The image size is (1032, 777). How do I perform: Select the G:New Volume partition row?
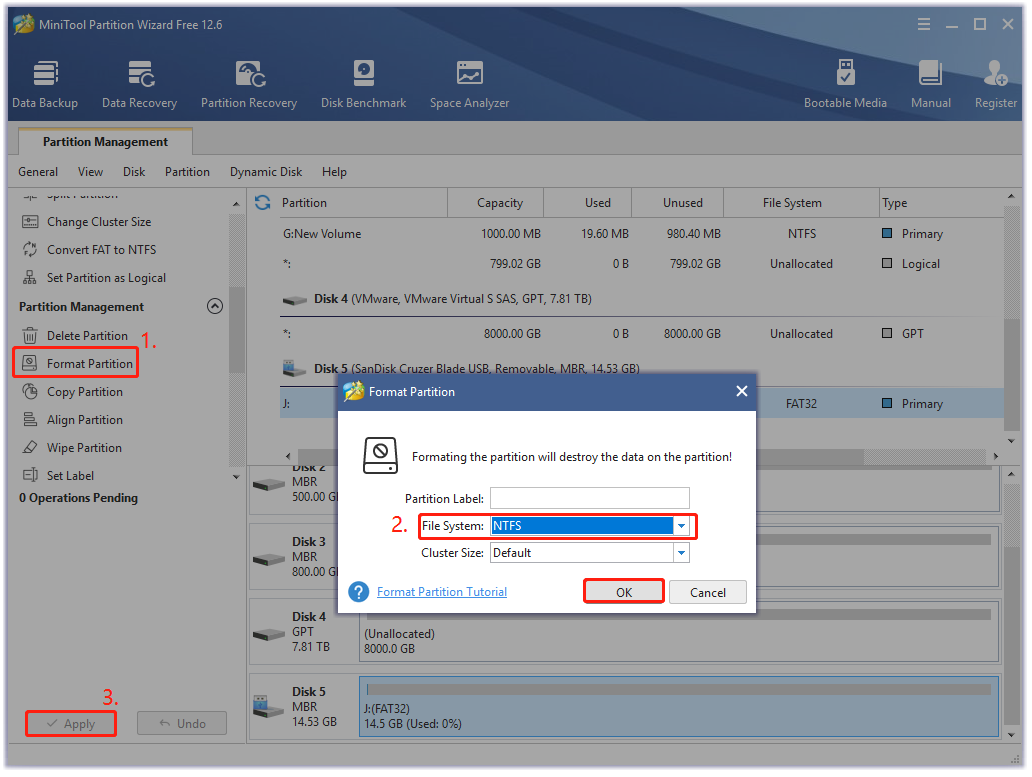pyautogui.click(x=642, y=234)
